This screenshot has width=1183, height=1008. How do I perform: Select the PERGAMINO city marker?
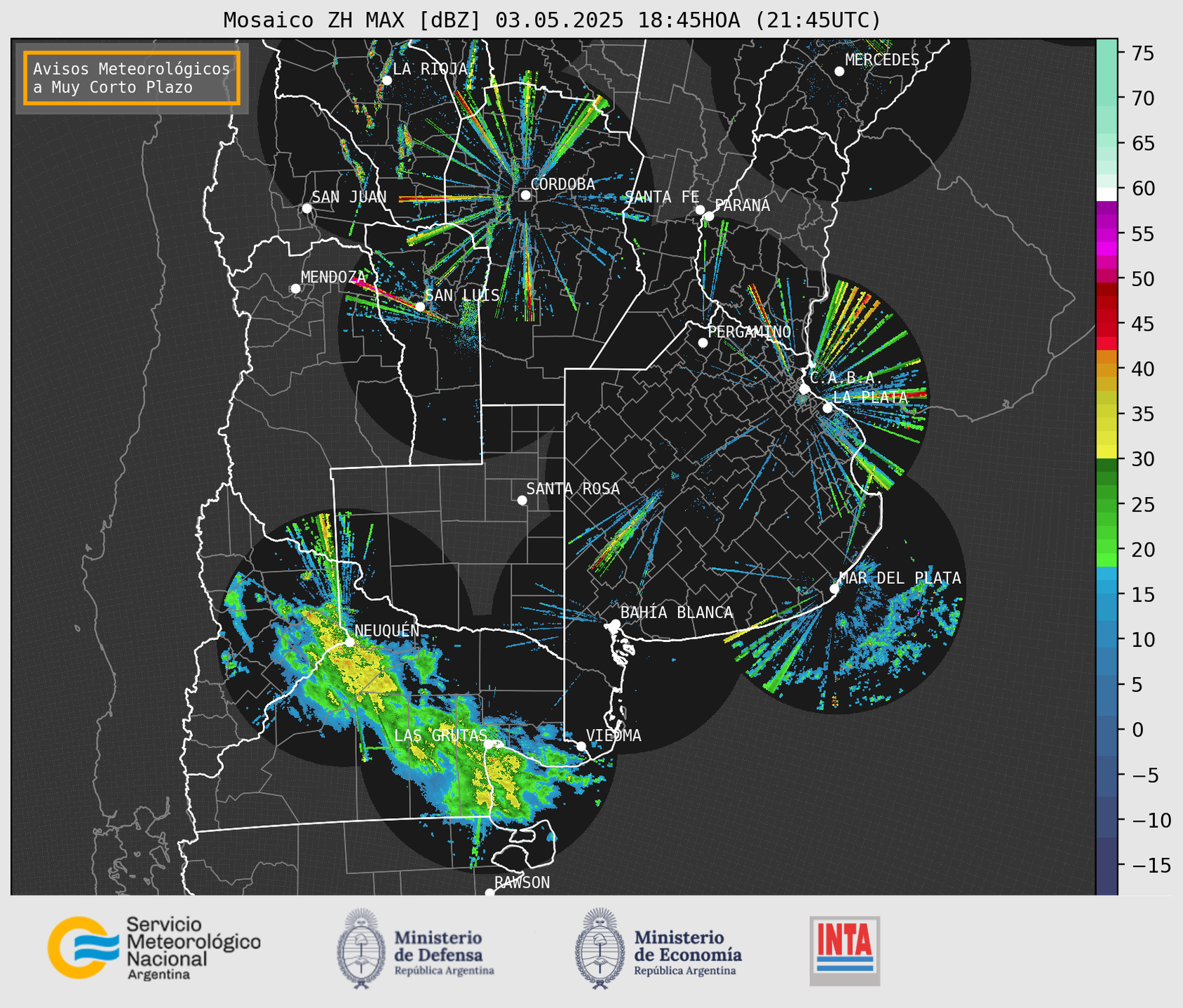tap(703, 343)
